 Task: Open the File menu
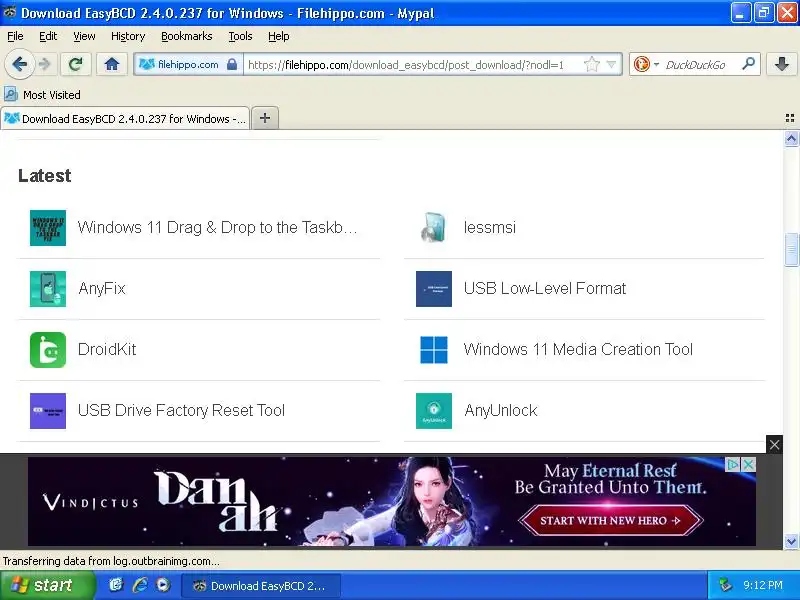tap(15, 36)
